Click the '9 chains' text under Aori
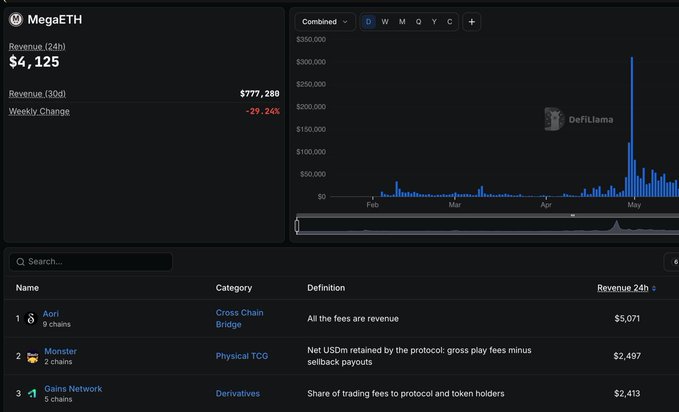Viewport: 679px width, 412px height. click(x=56, y=324)
